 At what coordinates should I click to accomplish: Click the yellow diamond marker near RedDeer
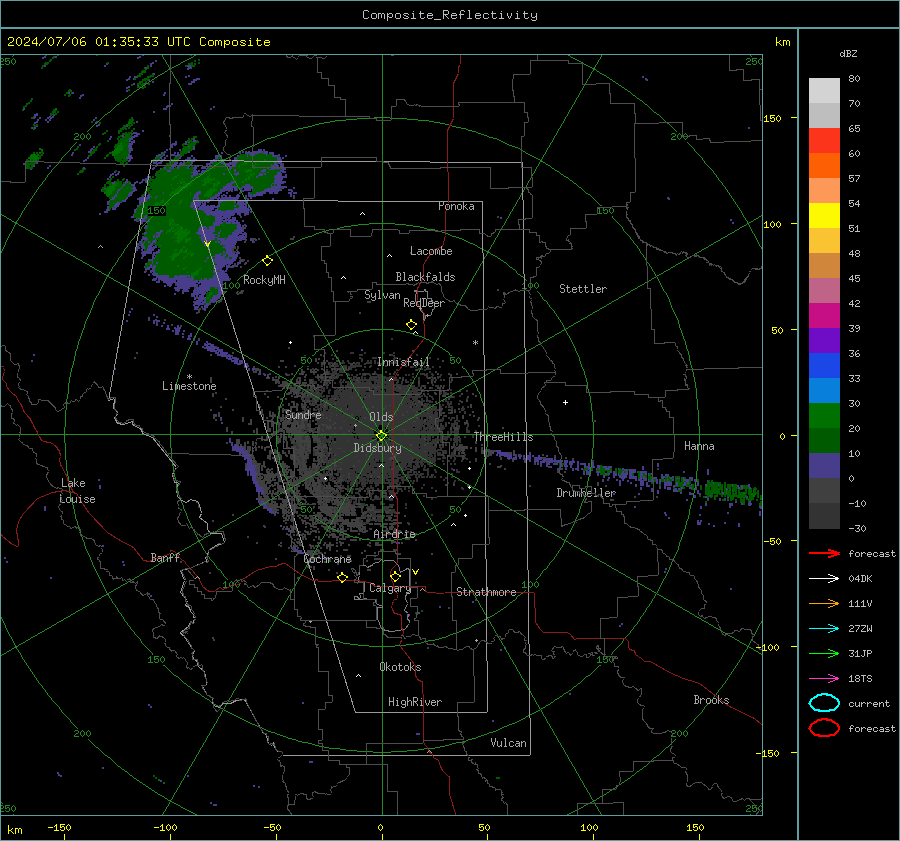coord(411,325)
